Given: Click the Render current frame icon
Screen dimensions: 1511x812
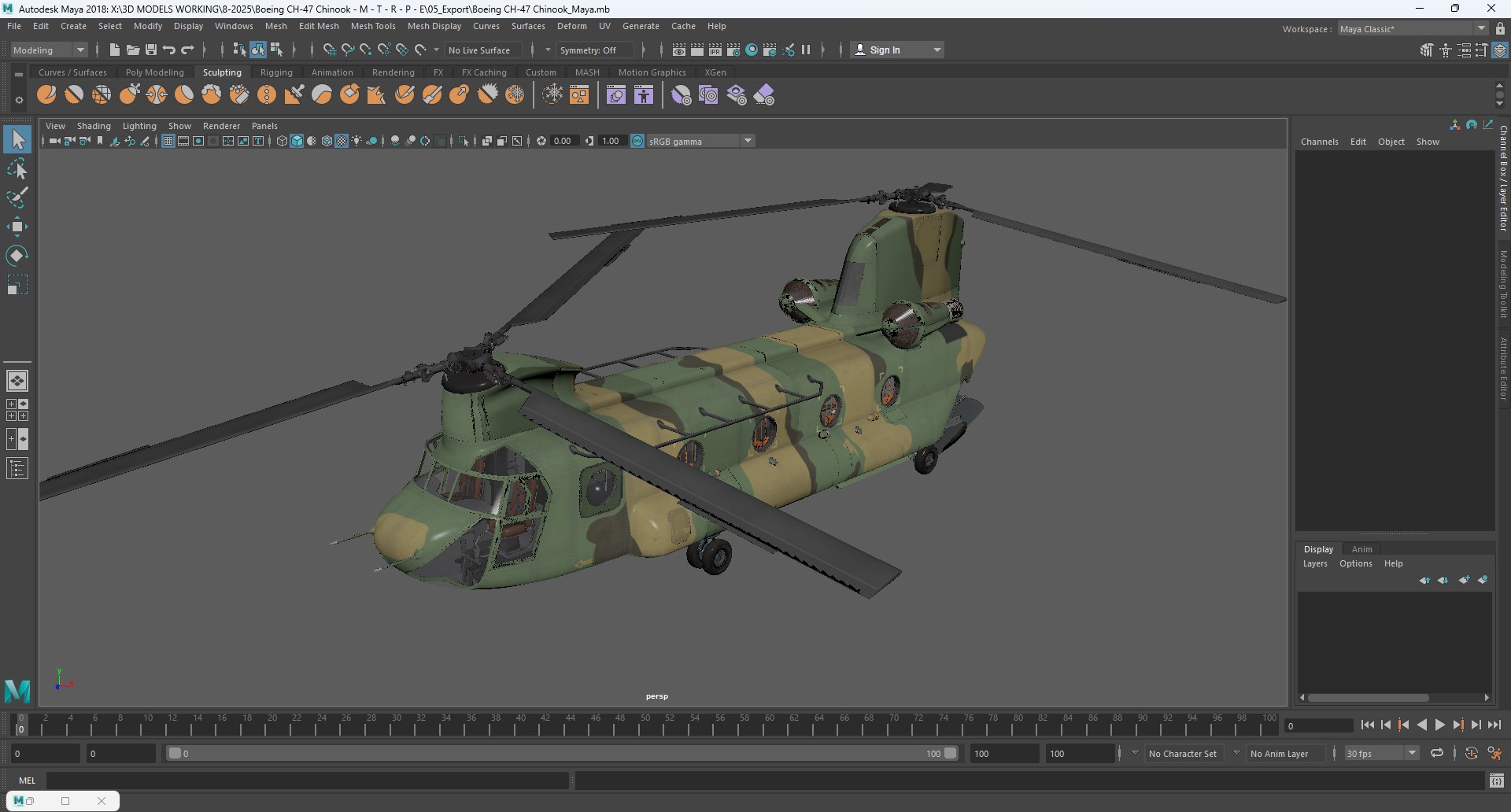Looking at the screenshot, I should (697, 50).
